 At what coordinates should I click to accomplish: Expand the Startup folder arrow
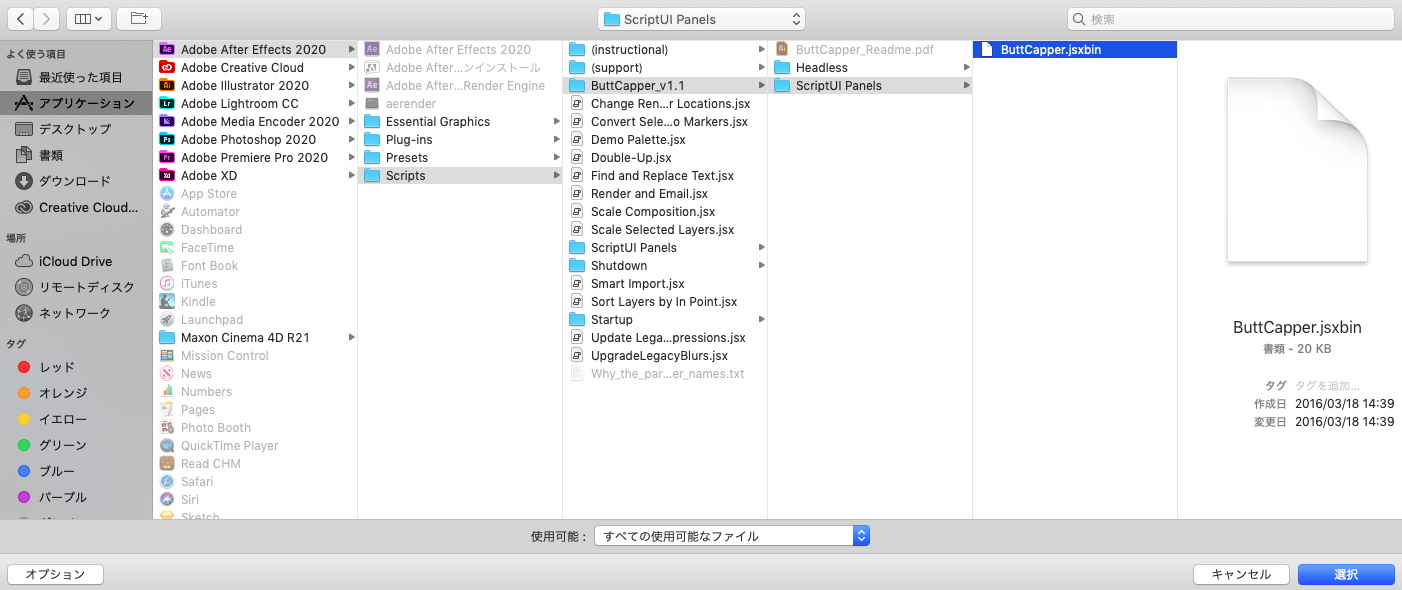pos(761,319)
